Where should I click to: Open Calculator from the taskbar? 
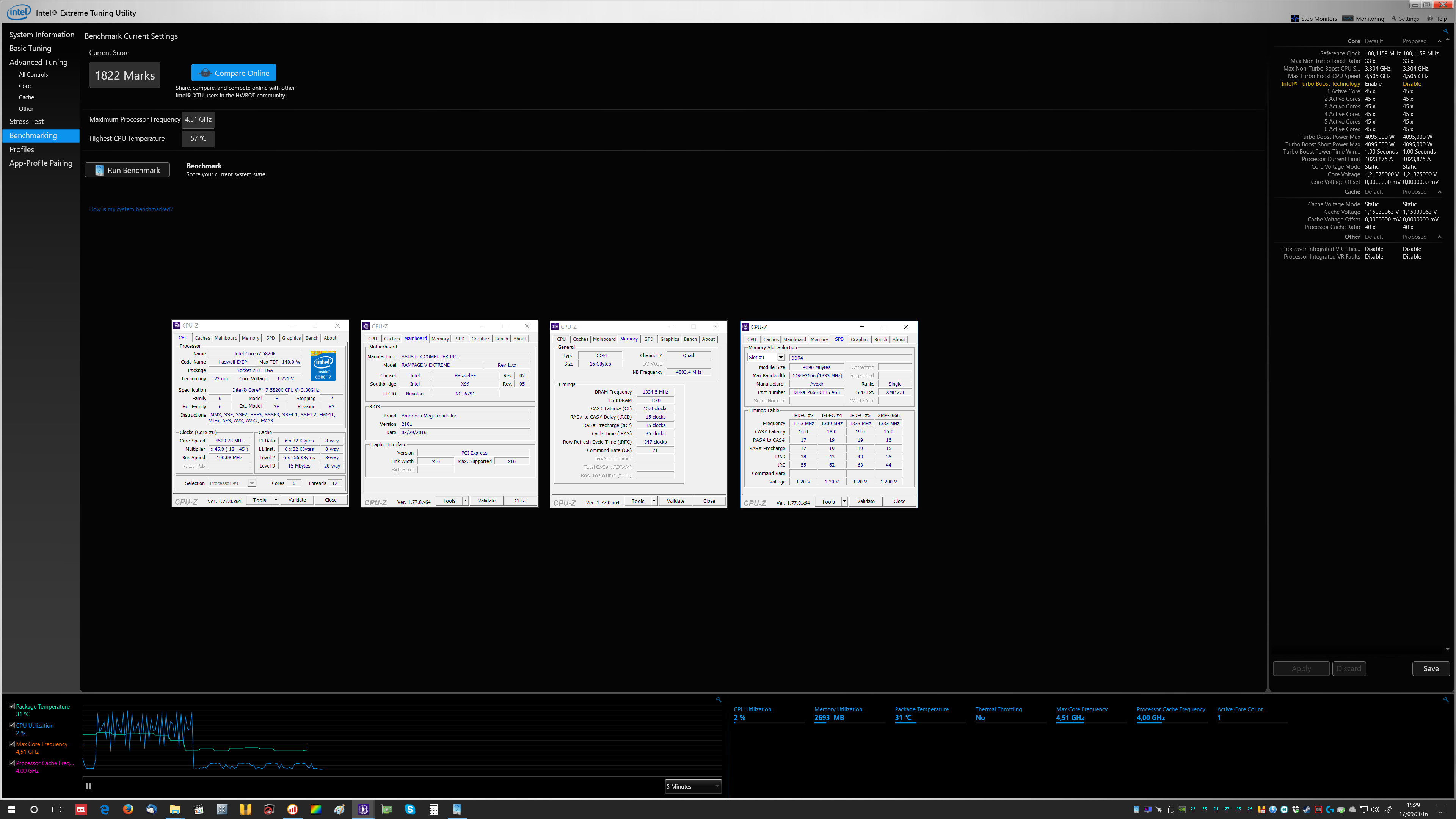pos(433,810)
